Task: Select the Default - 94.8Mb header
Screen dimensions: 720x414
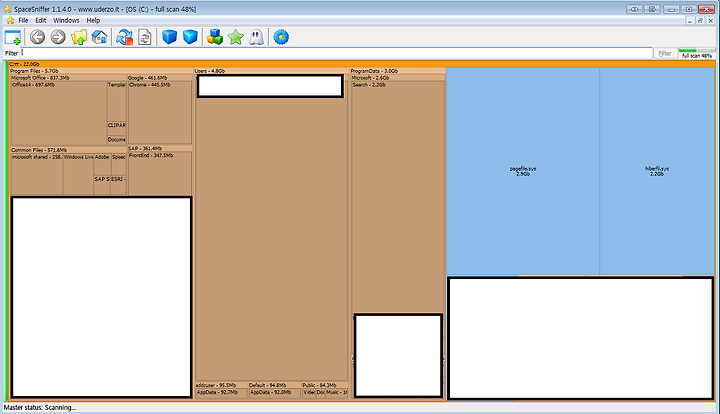Action: point(274,385)
